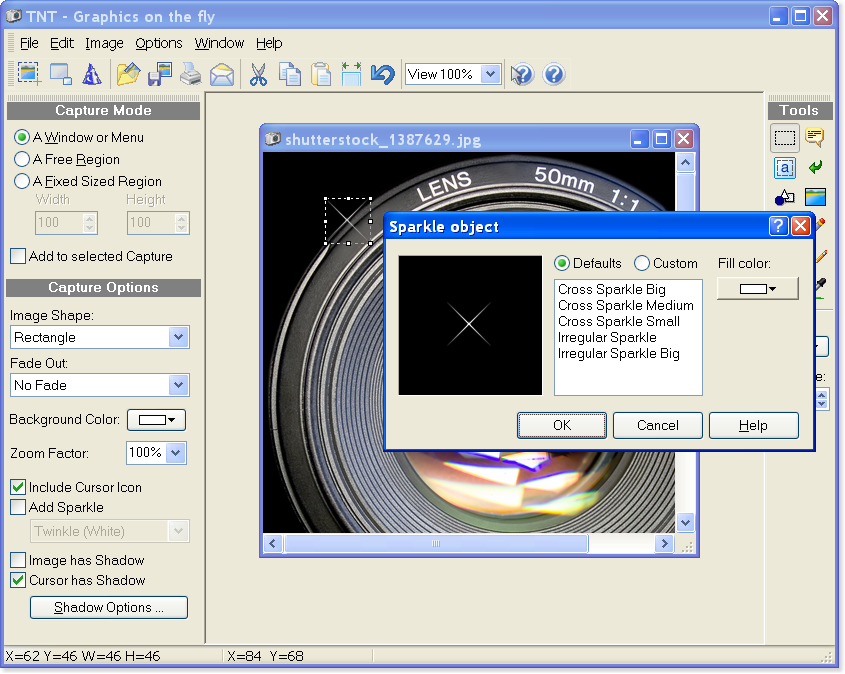Click the image width resize icon
This screenshot has width=845, height=674.
[x=351, y=74]
